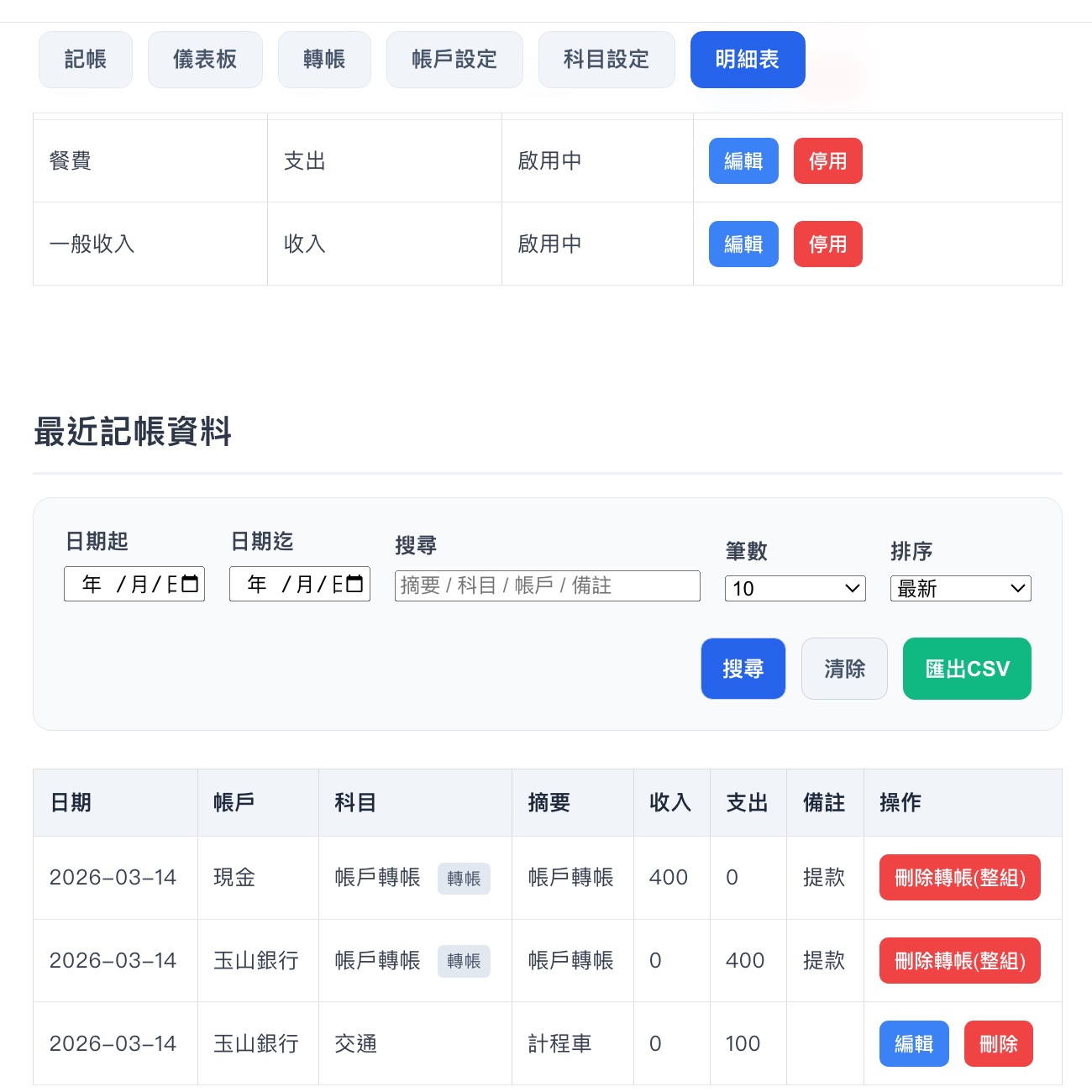Disable the 一般收入 category with 停用
1092x1092 pixels.
(827, 244)
